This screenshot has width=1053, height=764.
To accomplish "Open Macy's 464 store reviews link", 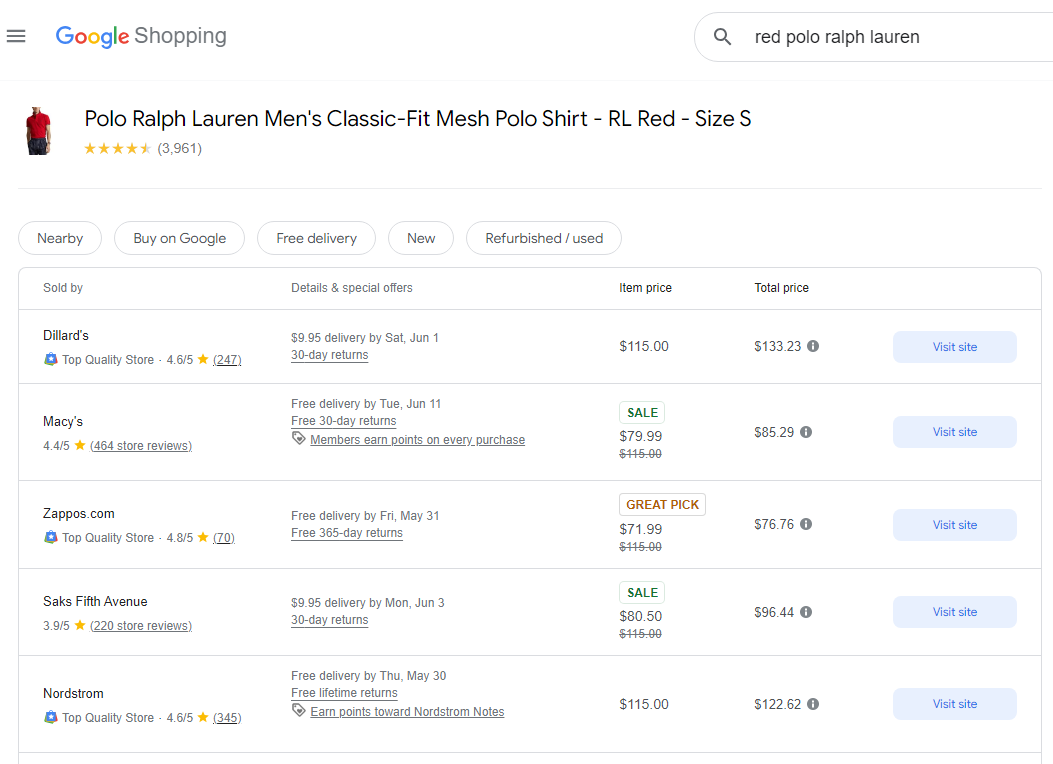I will [141, 446].
